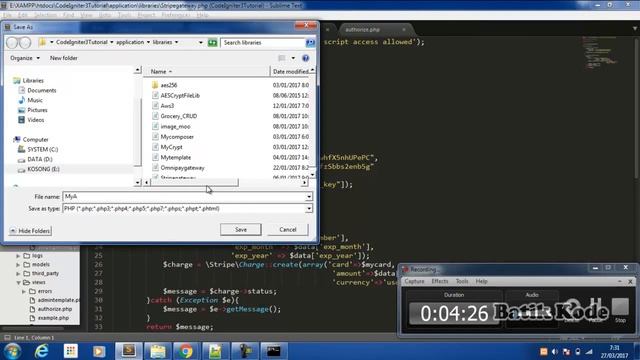
Task: Open Google Chrome from taskbar
Action: click(x=186, y=351)
